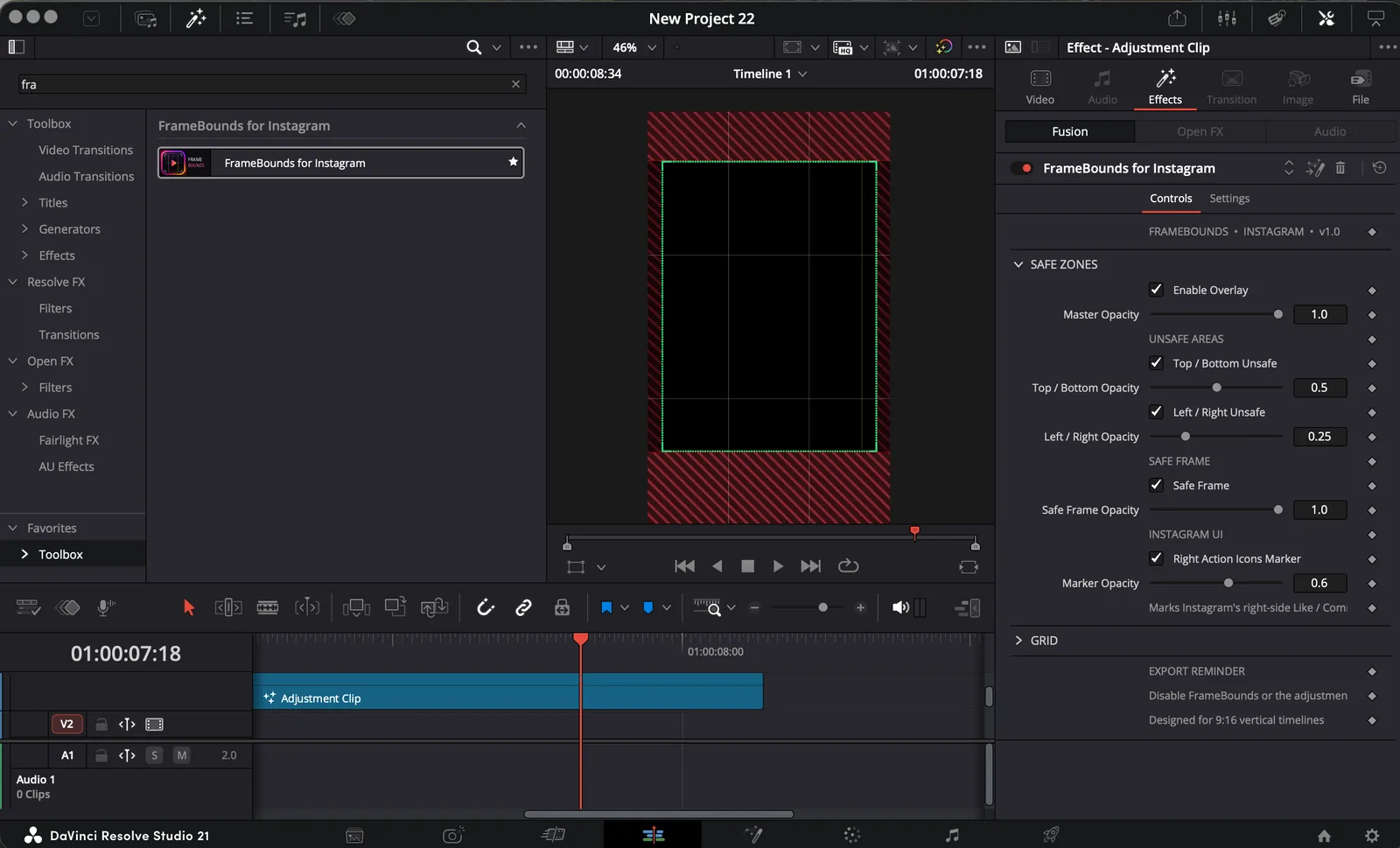Image resolution: width=1400 pixels, height=848 pixels.
Task: Select the Blade edit mode tool
Action: point(268,607)
